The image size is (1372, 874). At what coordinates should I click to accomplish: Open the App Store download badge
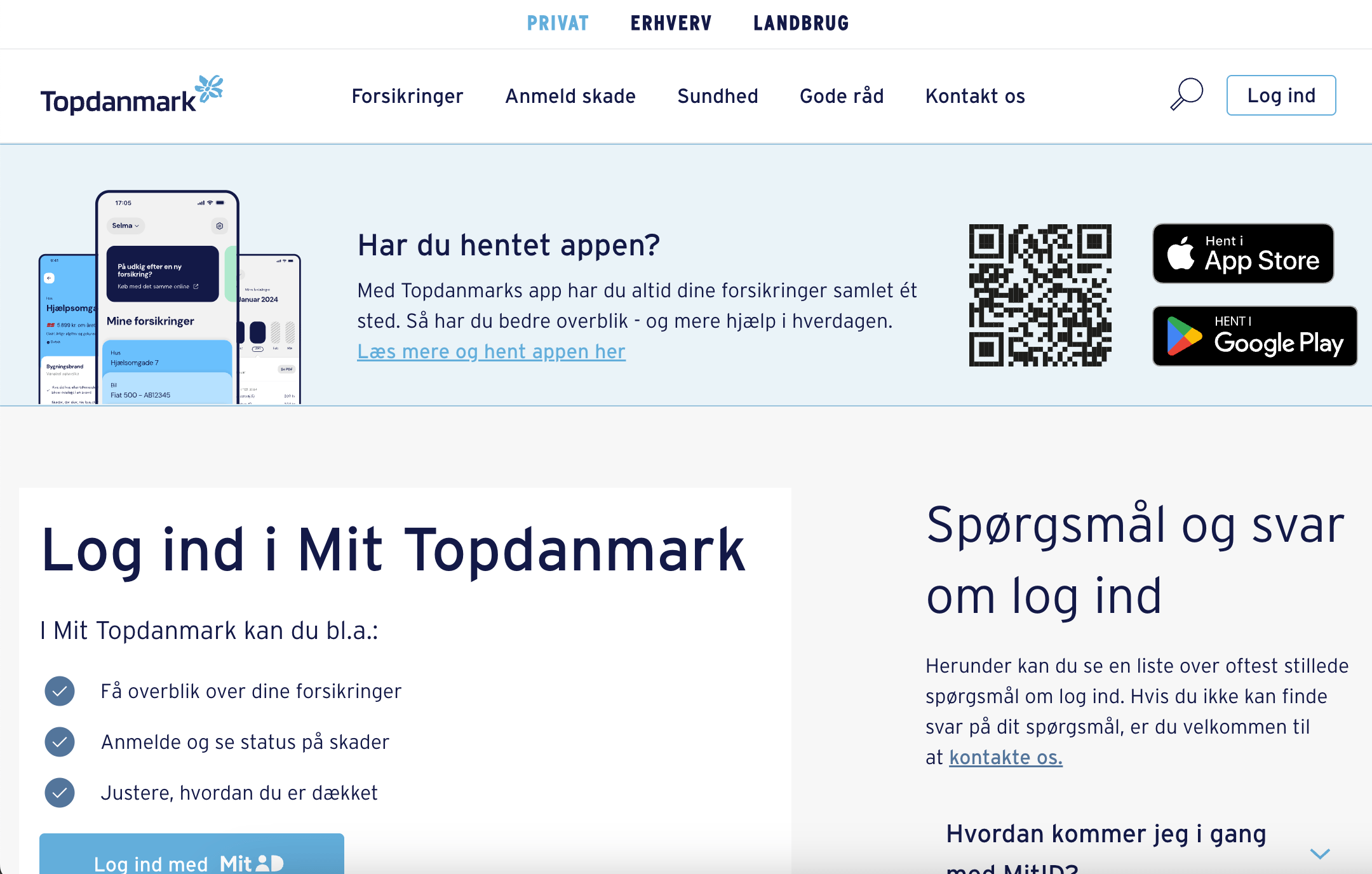point(1243,253)
